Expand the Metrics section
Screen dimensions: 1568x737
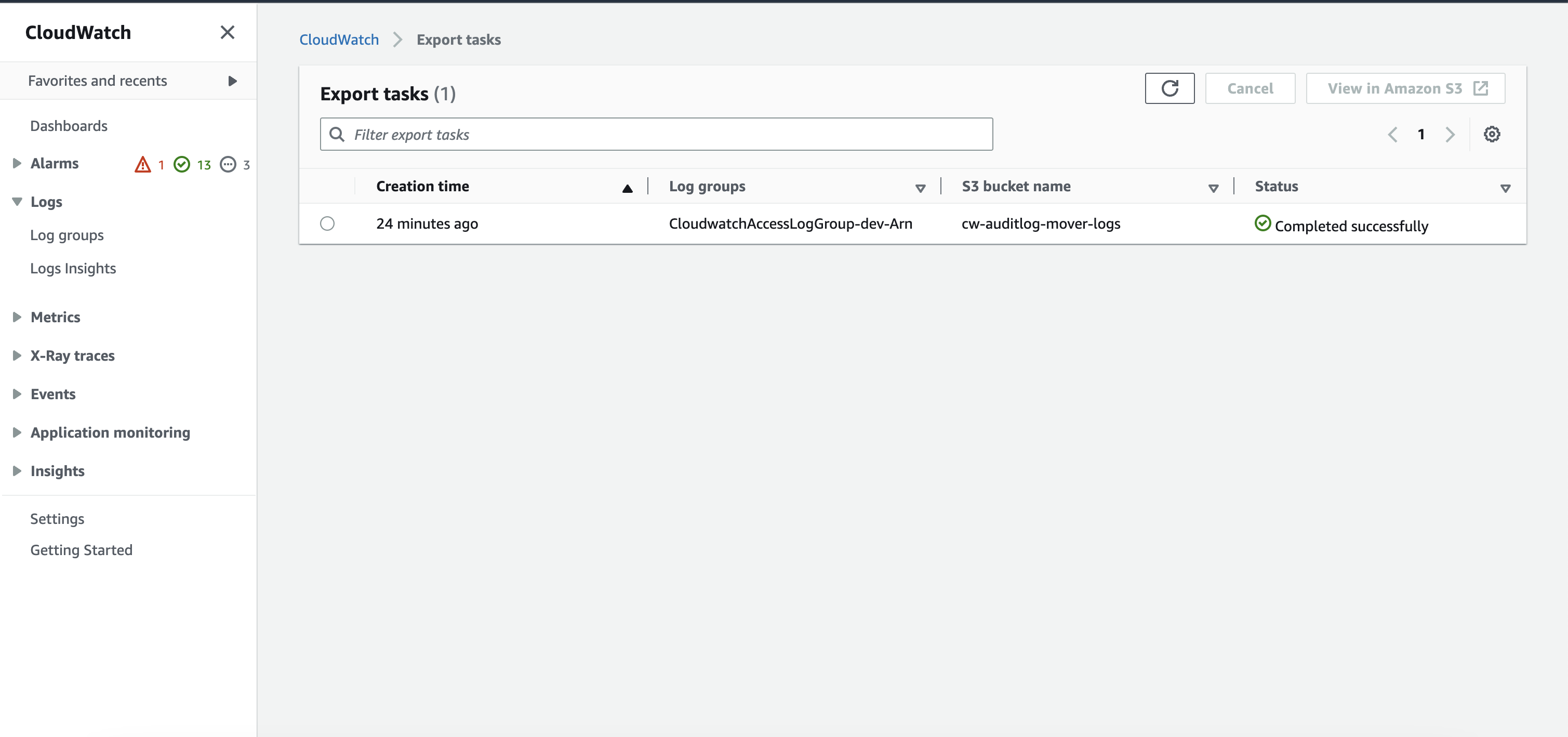point(17,317)
